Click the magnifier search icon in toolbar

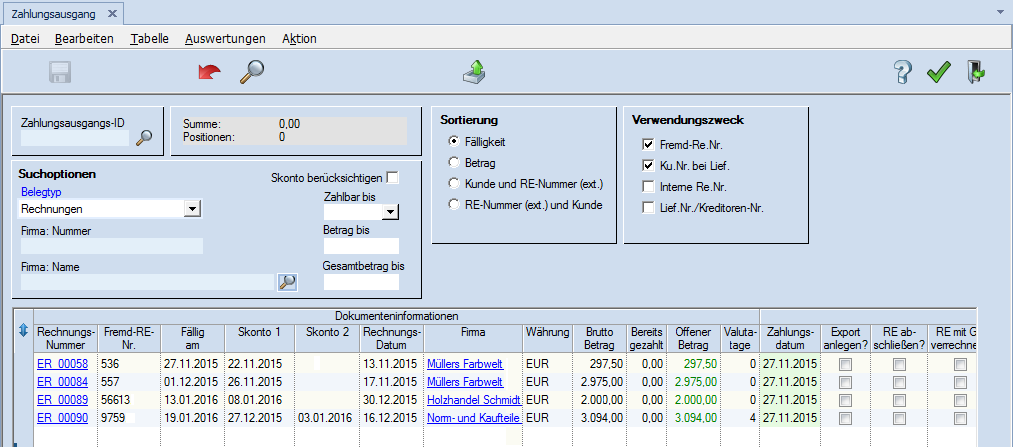tap(251, 72)
